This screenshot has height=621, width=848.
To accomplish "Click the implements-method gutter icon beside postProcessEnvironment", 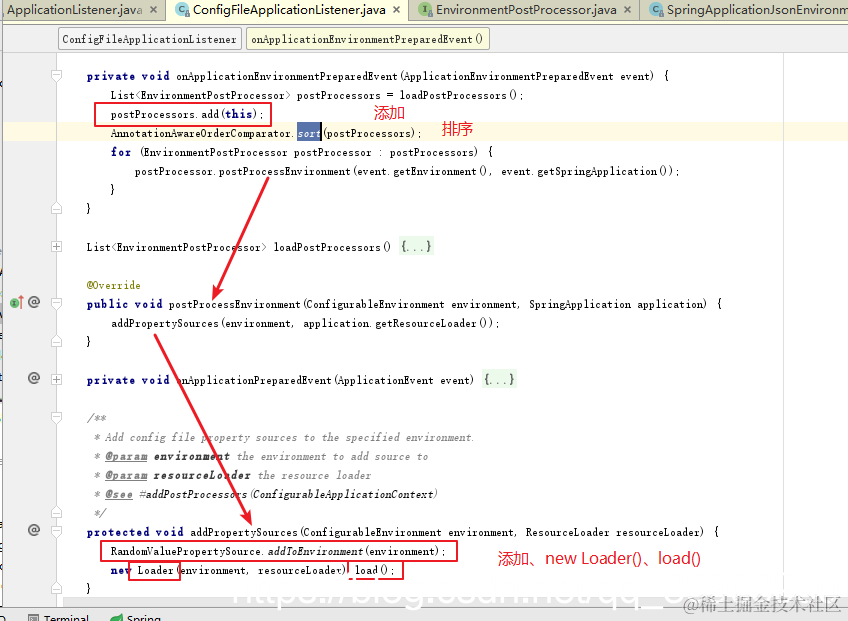I will [x=17, y=302].
